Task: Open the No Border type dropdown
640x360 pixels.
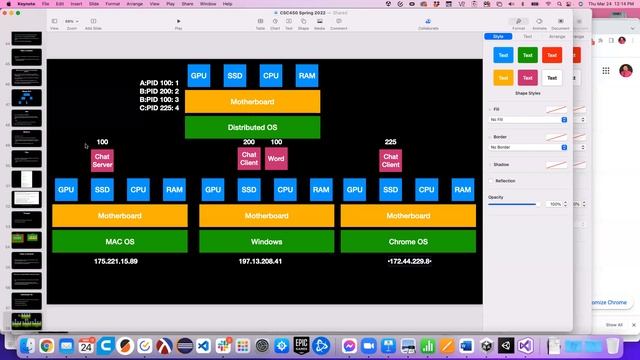Action: click(x=528, y=147)
